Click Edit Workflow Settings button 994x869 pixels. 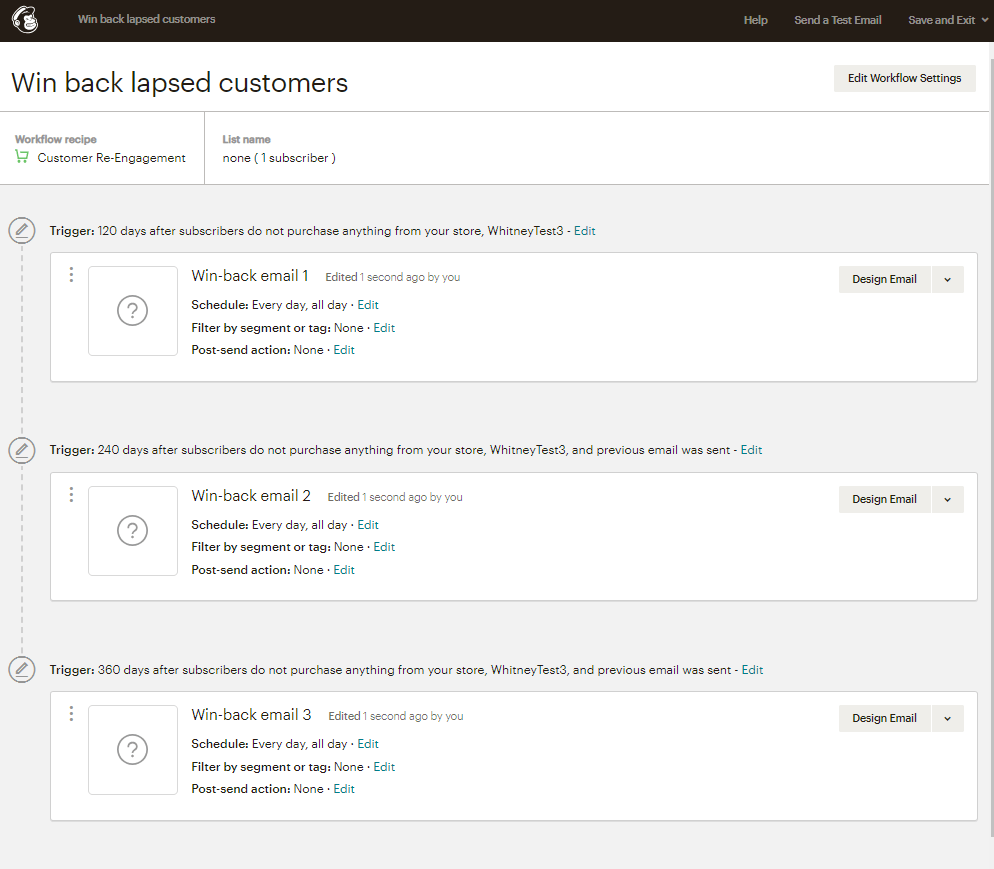[905, 78]
